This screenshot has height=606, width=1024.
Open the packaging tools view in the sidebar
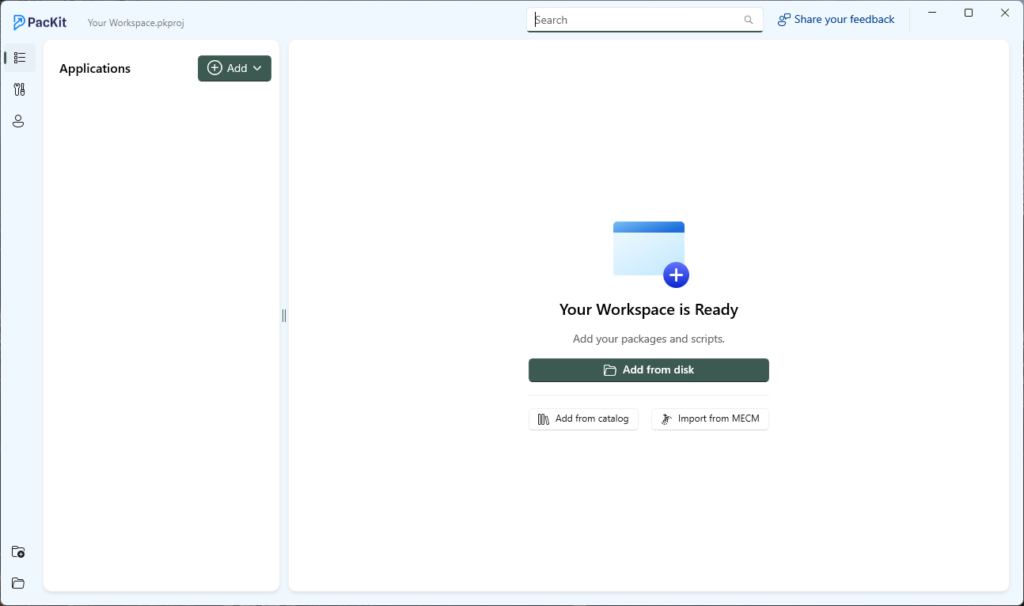(19, 89)
